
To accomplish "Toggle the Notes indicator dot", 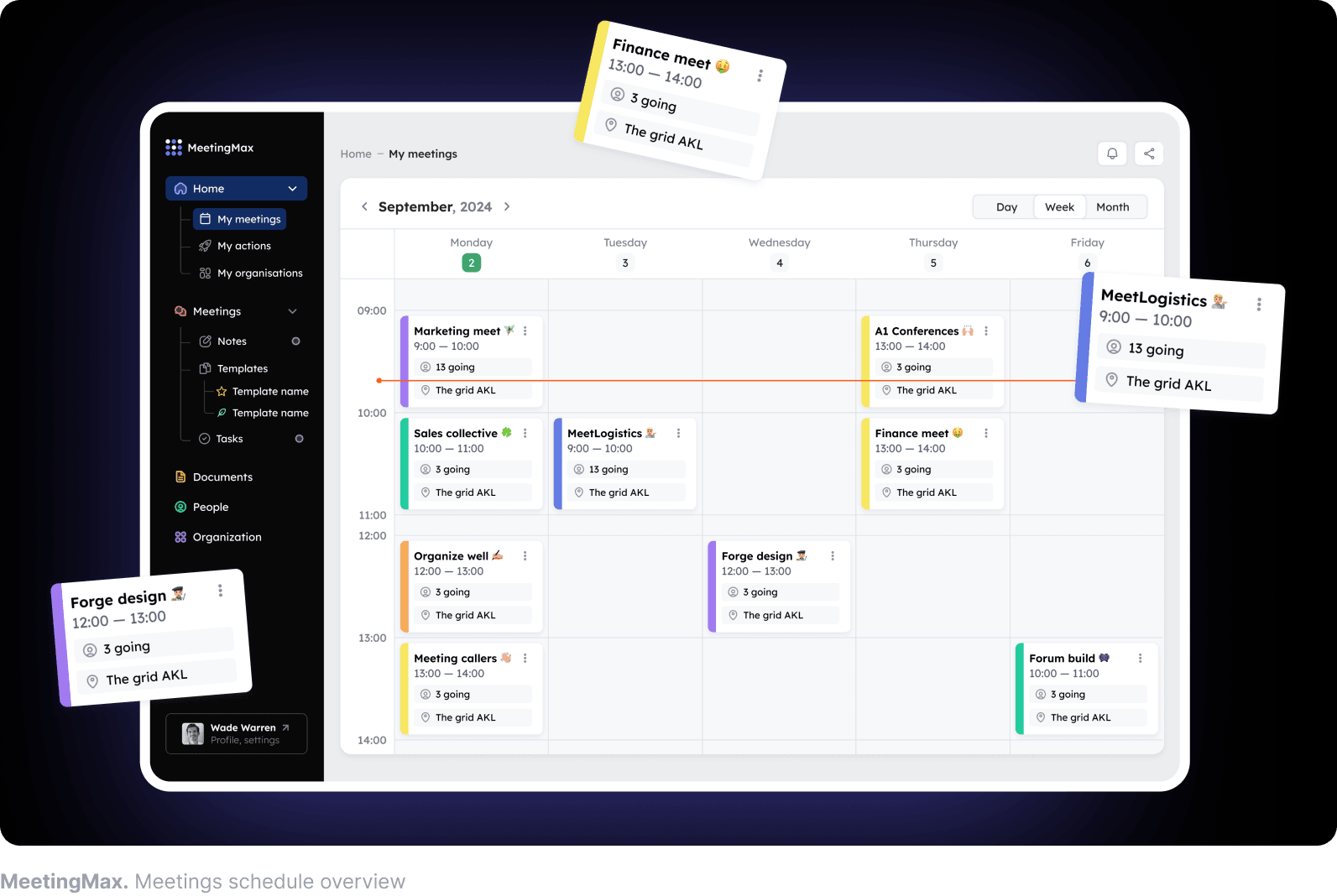I will [295, 341].
